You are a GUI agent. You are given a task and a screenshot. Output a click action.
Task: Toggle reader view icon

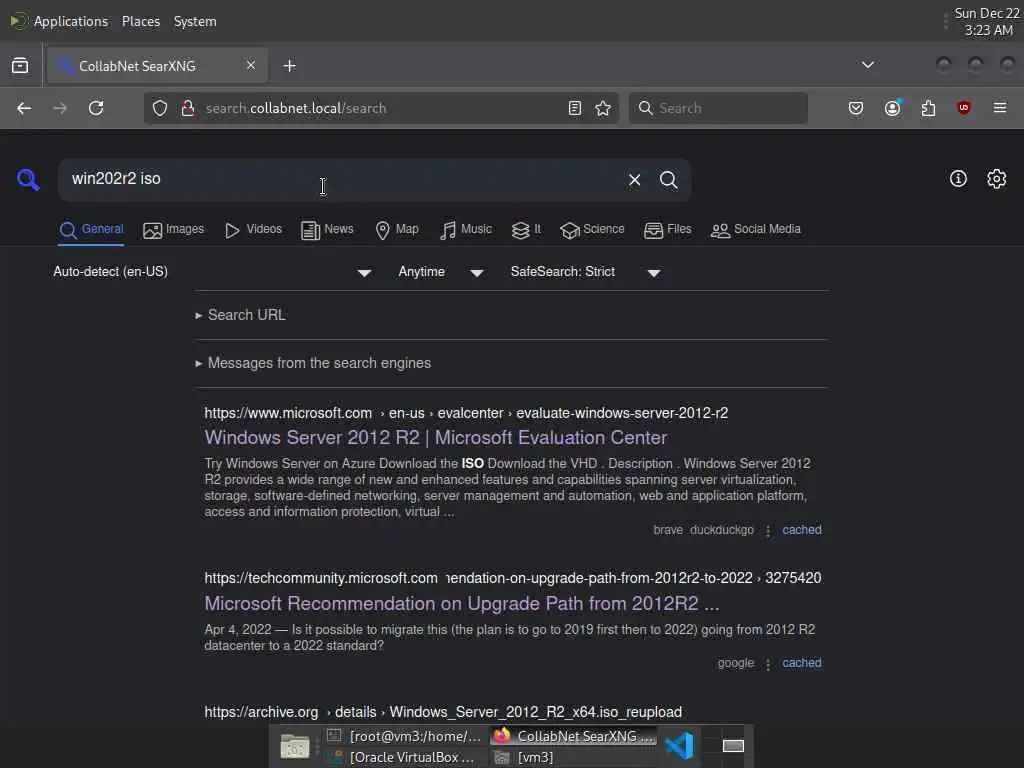[575, 108]
